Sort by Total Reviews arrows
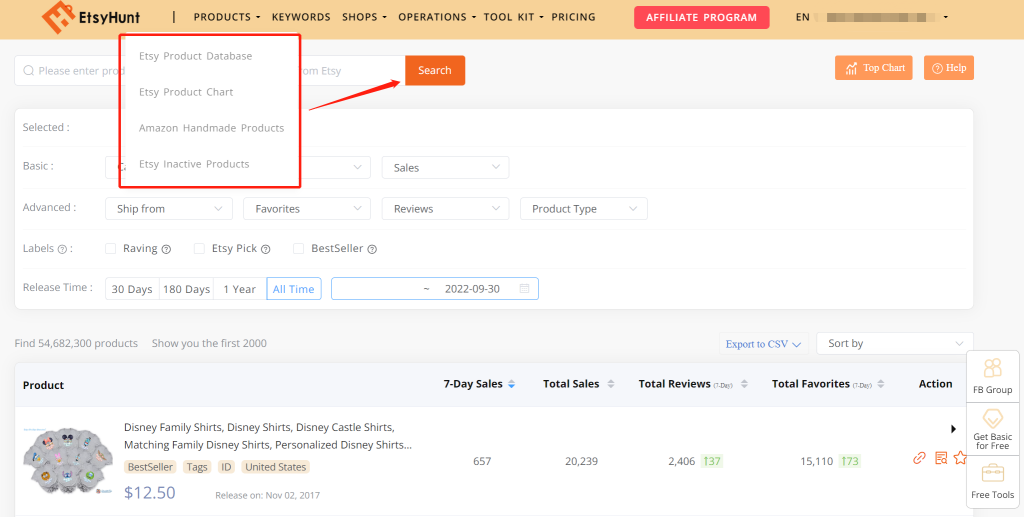 pos(744,384)
